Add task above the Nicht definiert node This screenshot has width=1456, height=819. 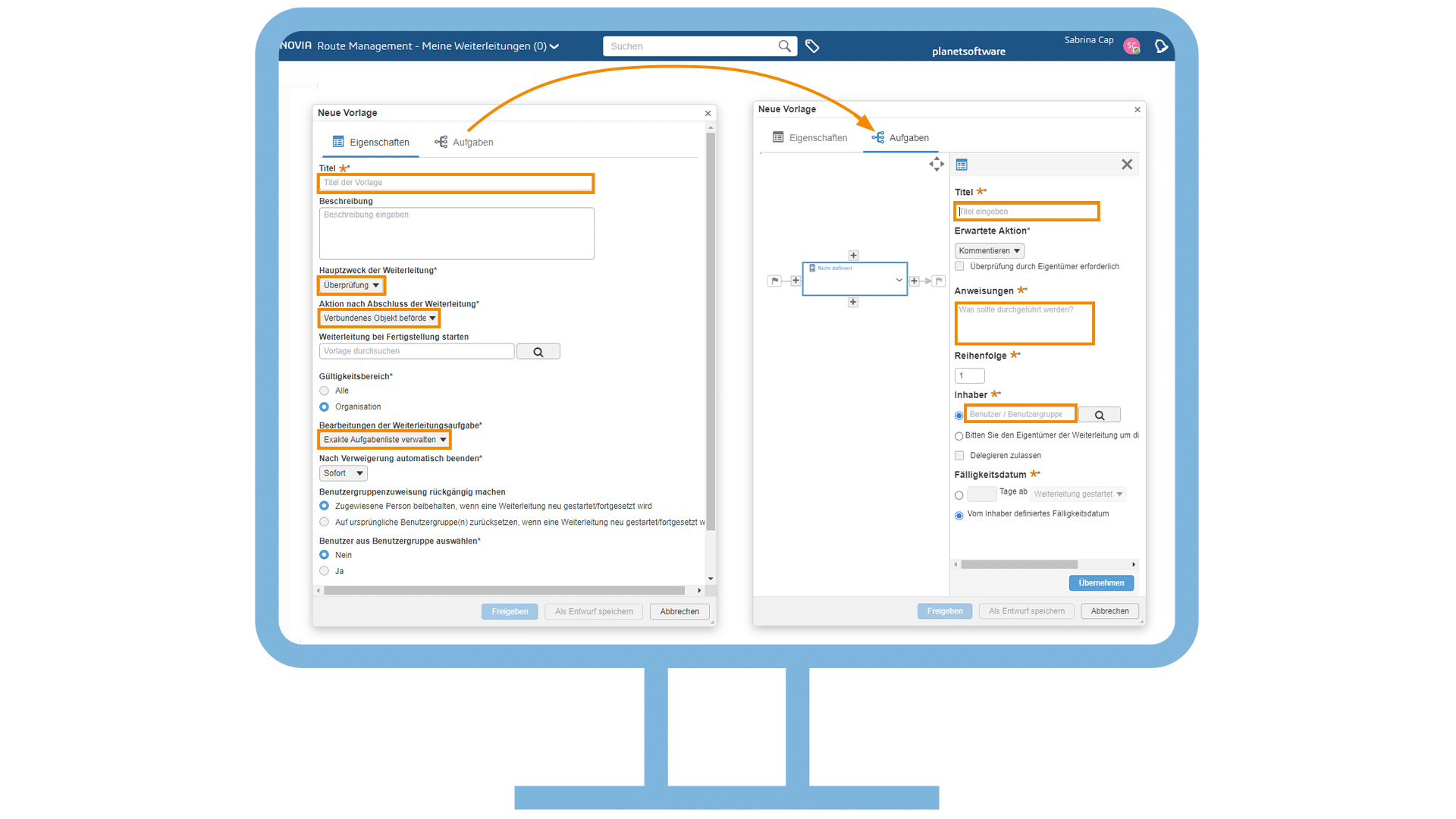coord(853,256)
